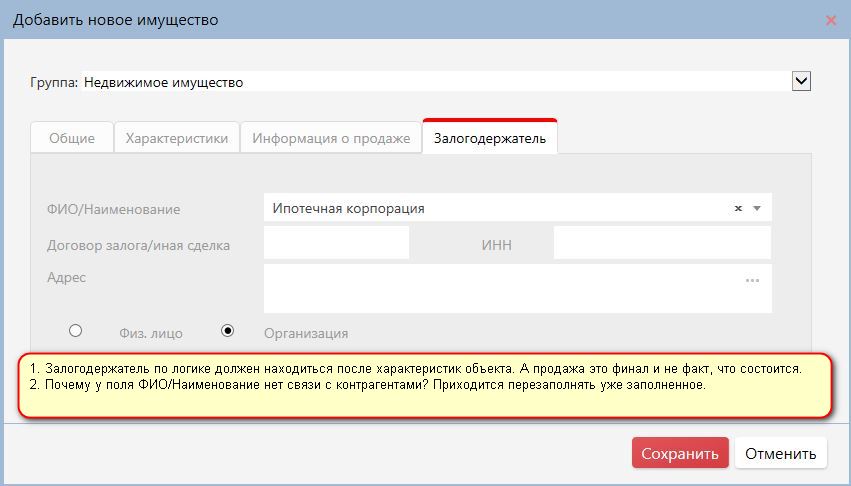Click inside the Адрес text area

coord(500,289)
